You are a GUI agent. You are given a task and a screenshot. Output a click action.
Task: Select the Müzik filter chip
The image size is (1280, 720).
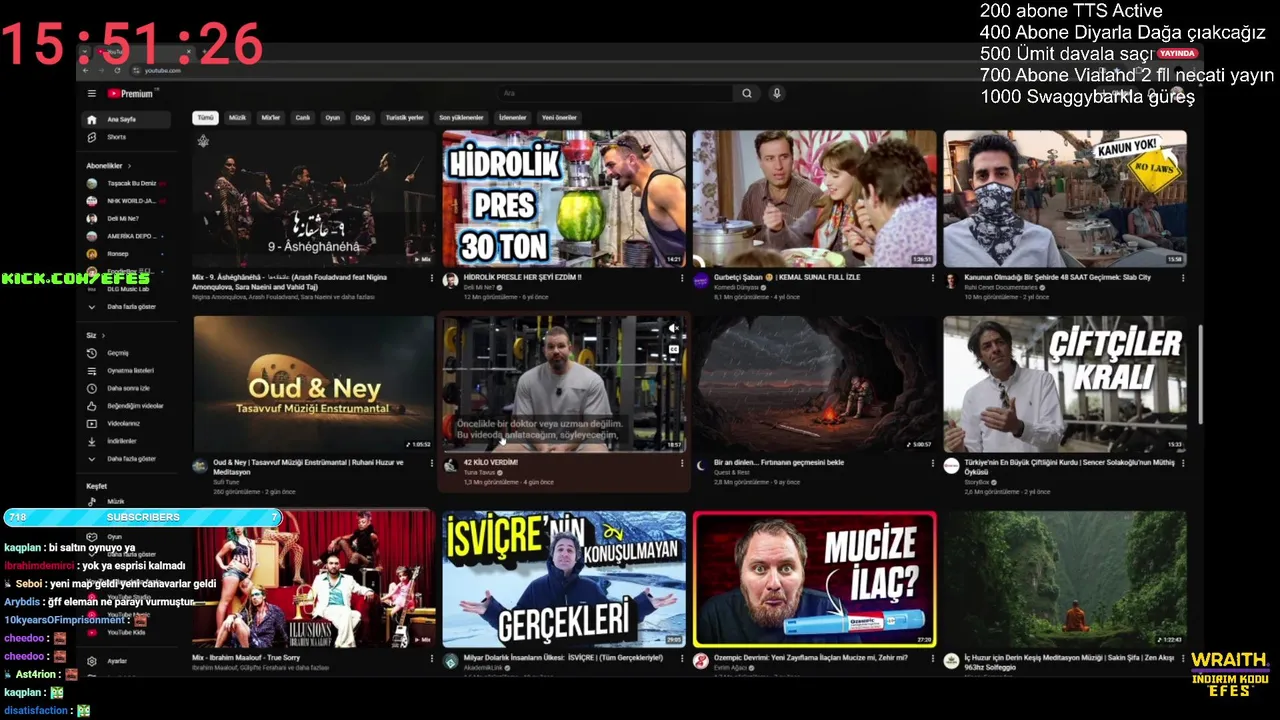(x=237, y=117)
